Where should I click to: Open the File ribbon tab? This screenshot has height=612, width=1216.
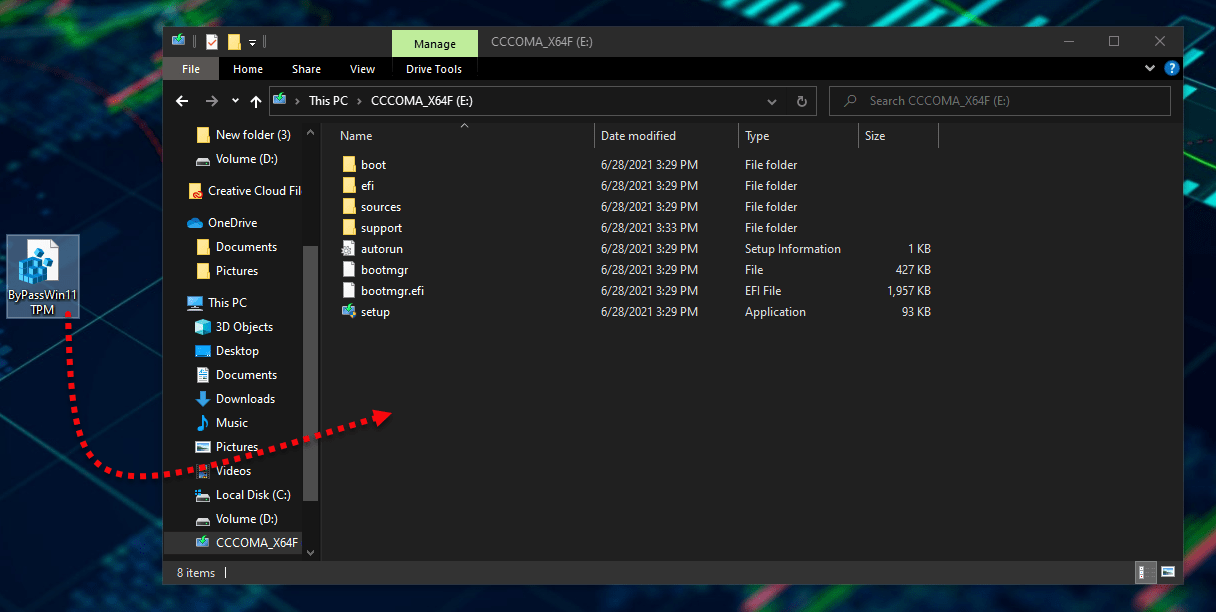click(x=191, y=69)
